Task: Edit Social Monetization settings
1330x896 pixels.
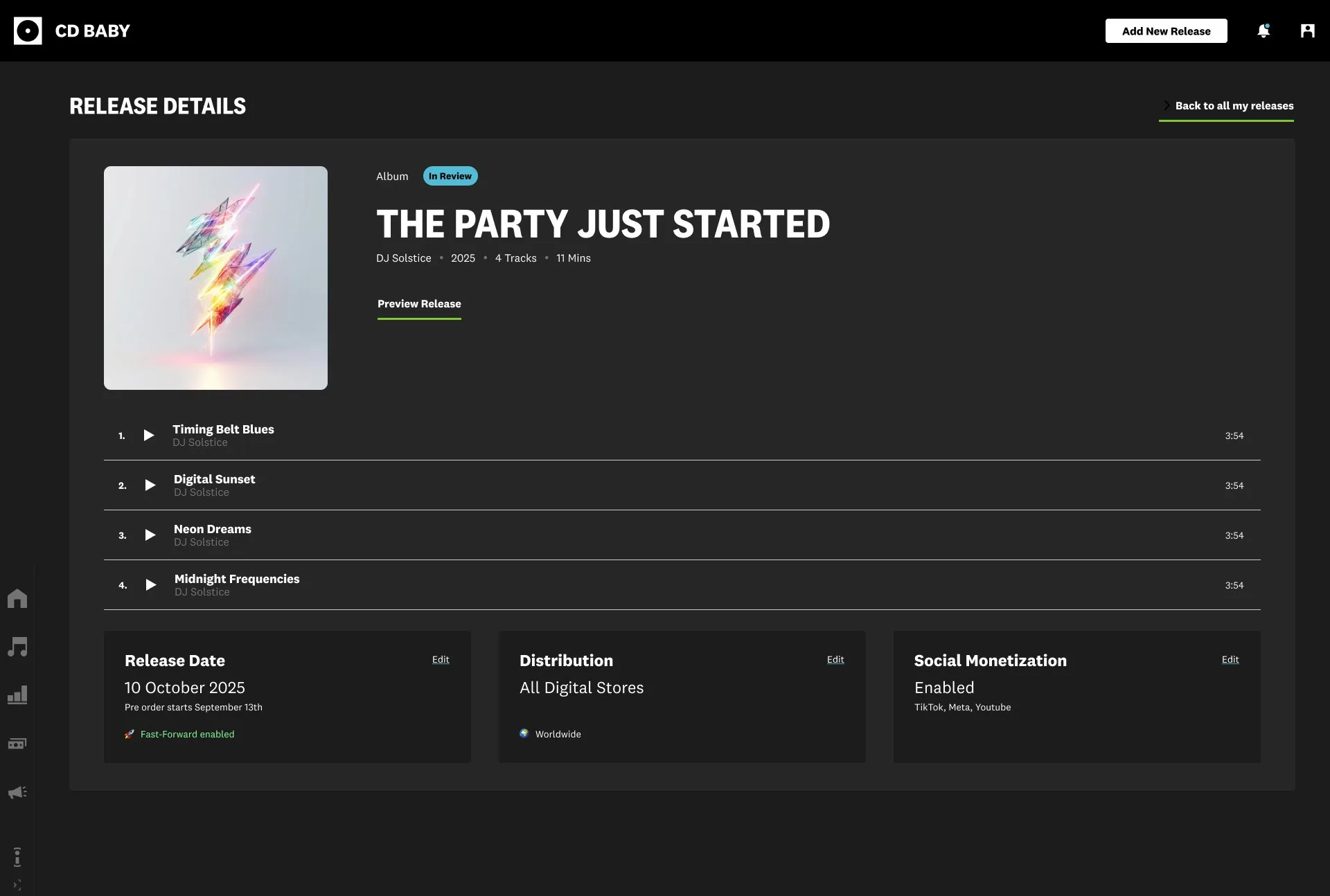Action: pos(1230,659)
